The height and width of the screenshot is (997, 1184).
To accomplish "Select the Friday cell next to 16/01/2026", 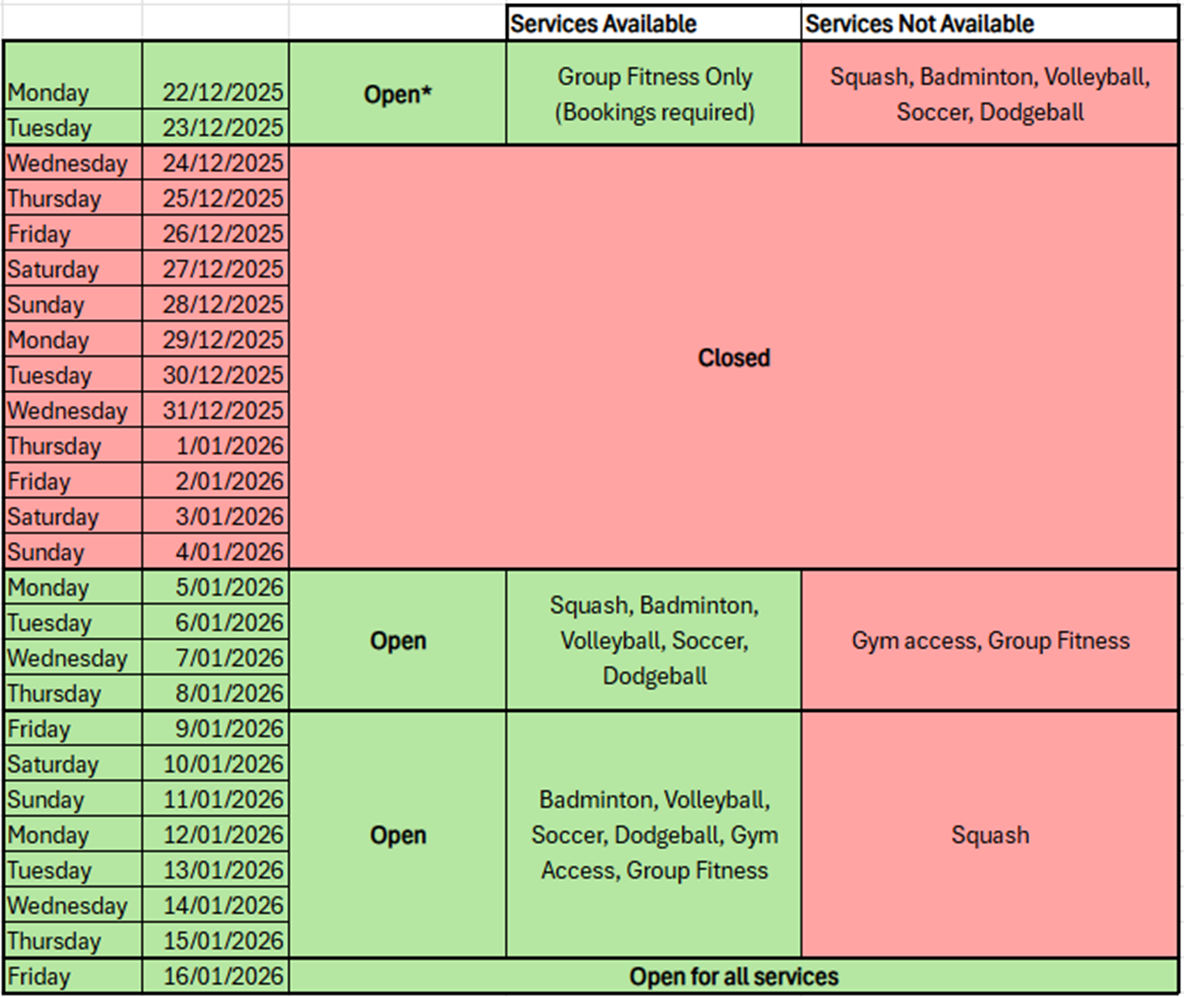I will pyautogui.click(x=72, y=976).
